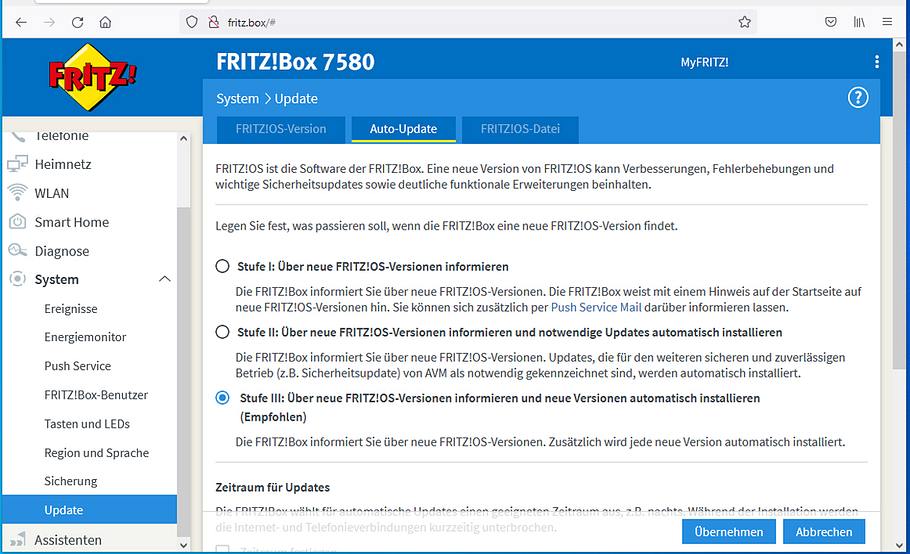Bookmark page with the star icon
The height and width of the screenshot is (554, 910).
tap(744, 22)
